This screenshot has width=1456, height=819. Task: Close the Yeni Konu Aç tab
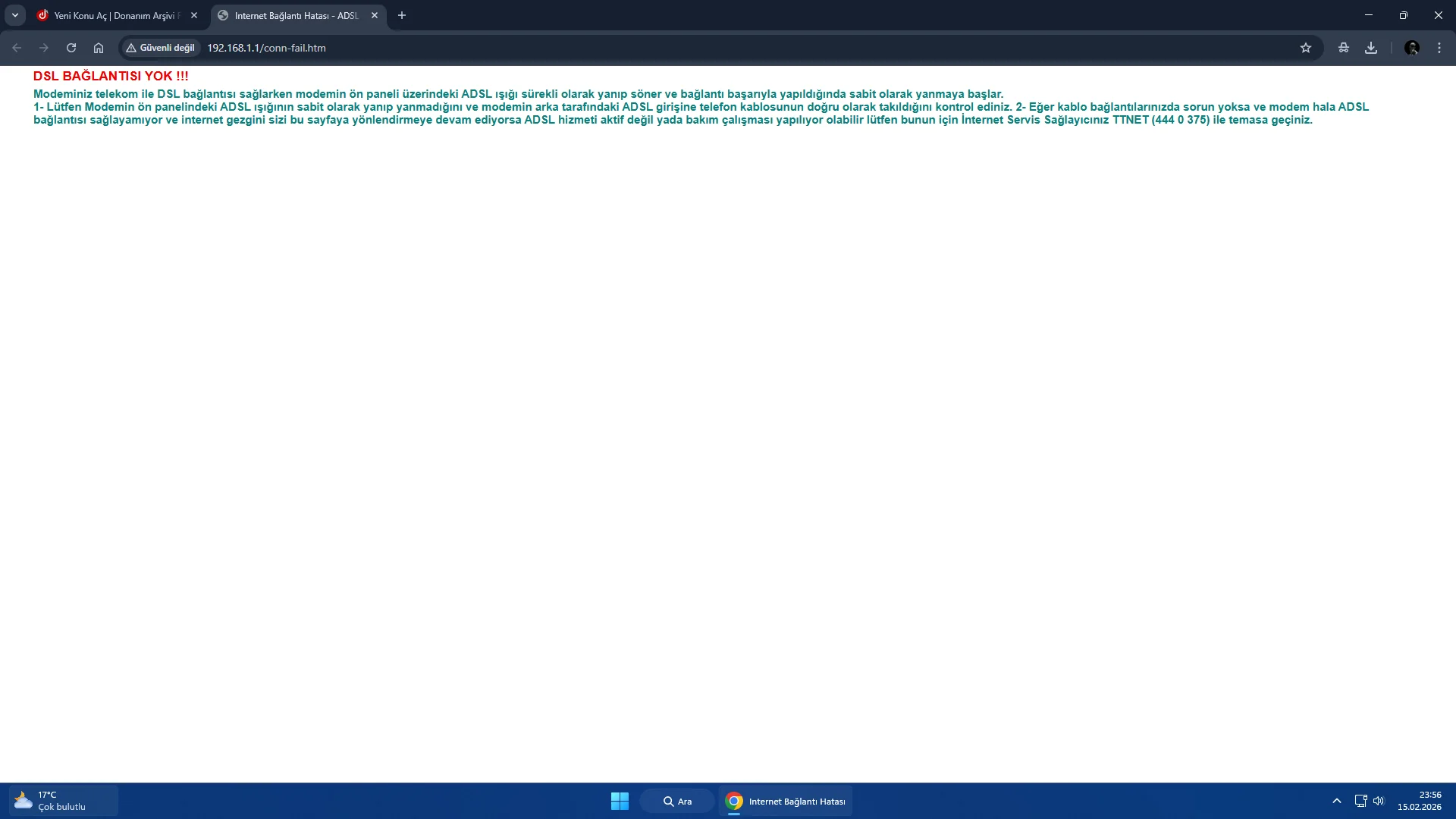coord(194,15)
